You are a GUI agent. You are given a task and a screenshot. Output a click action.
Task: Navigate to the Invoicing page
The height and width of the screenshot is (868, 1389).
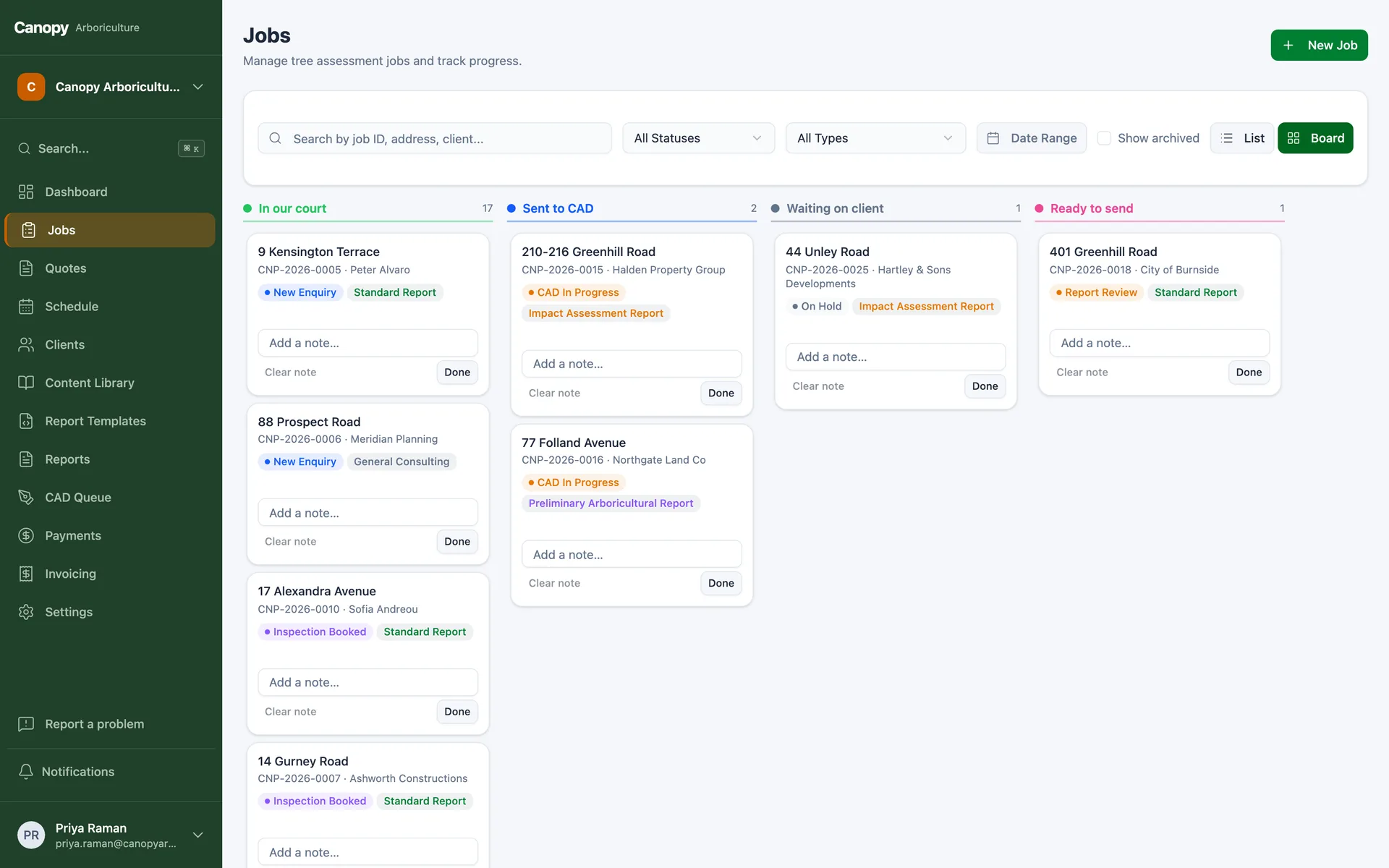coord(110,574)
